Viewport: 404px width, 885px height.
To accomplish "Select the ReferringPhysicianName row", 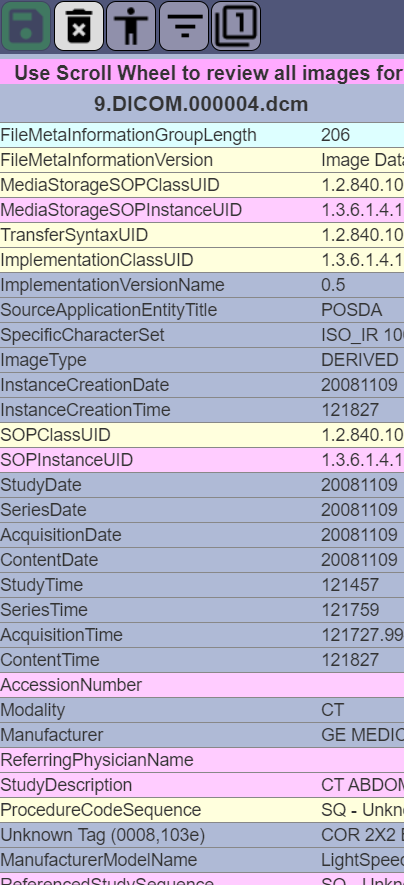I will tap(202, 760).
